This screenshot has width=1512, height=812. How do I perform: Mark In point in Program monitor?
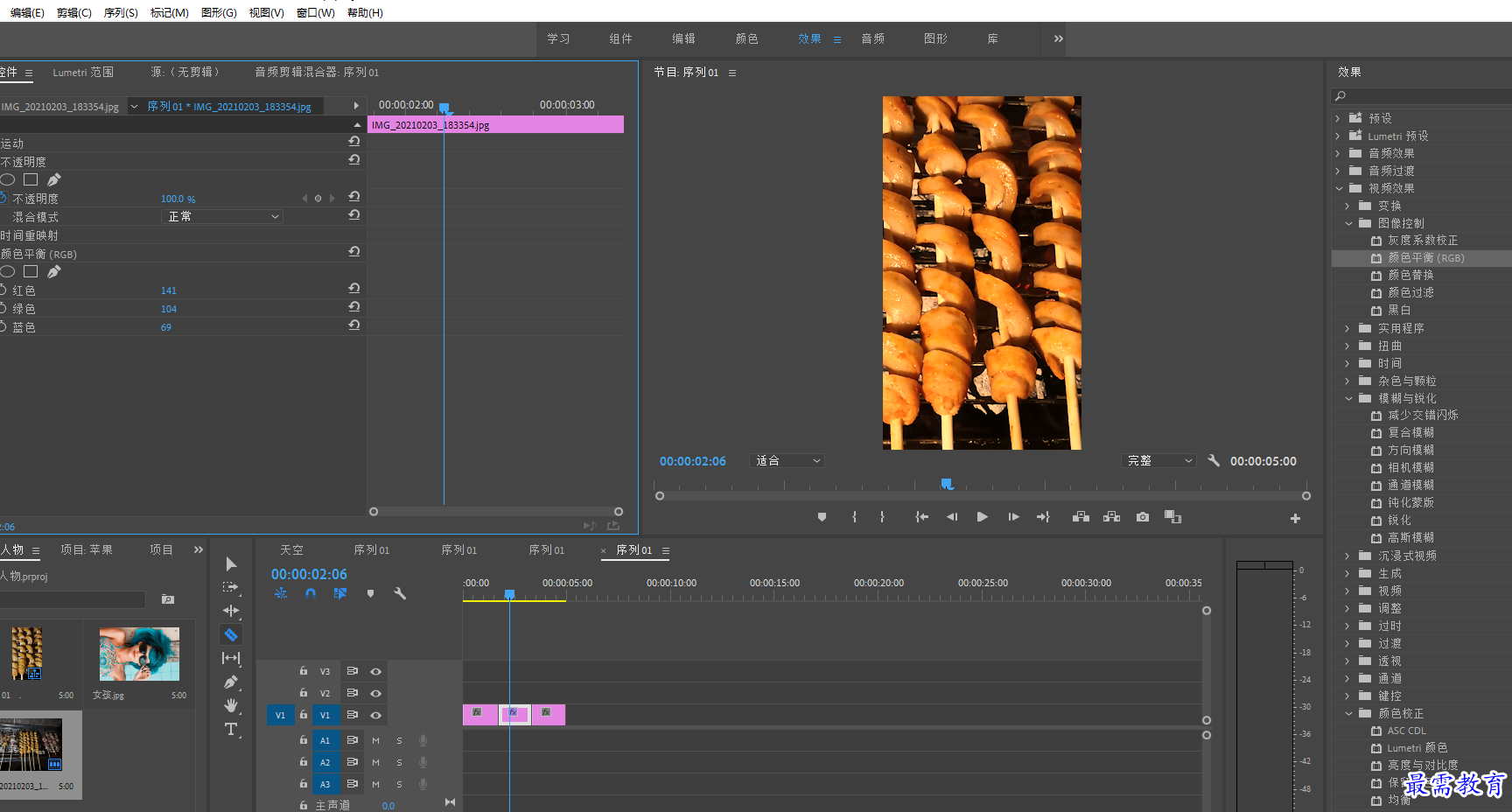point(854,517)
